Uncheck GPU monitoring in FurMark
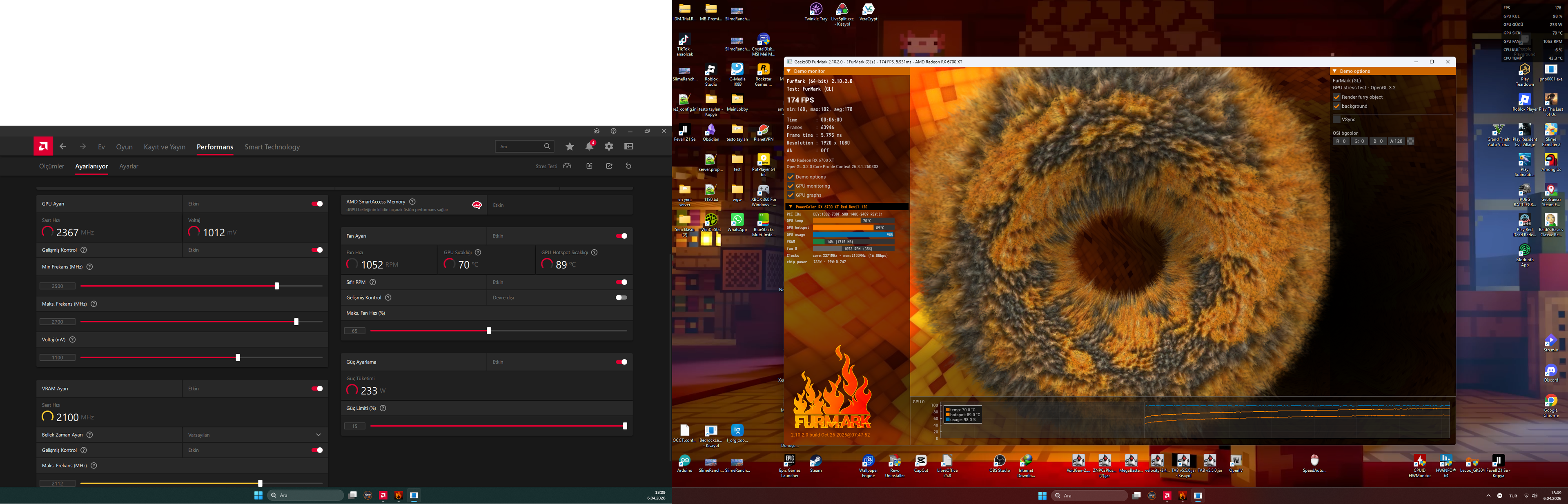Screen dimensions: 1568x504 (x=791, y=186)
